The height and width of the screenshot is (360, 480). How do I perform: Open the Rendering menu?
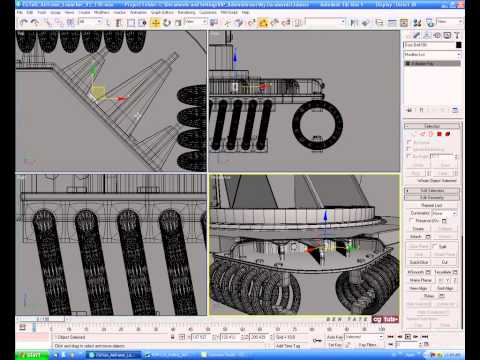pos(186,12)
